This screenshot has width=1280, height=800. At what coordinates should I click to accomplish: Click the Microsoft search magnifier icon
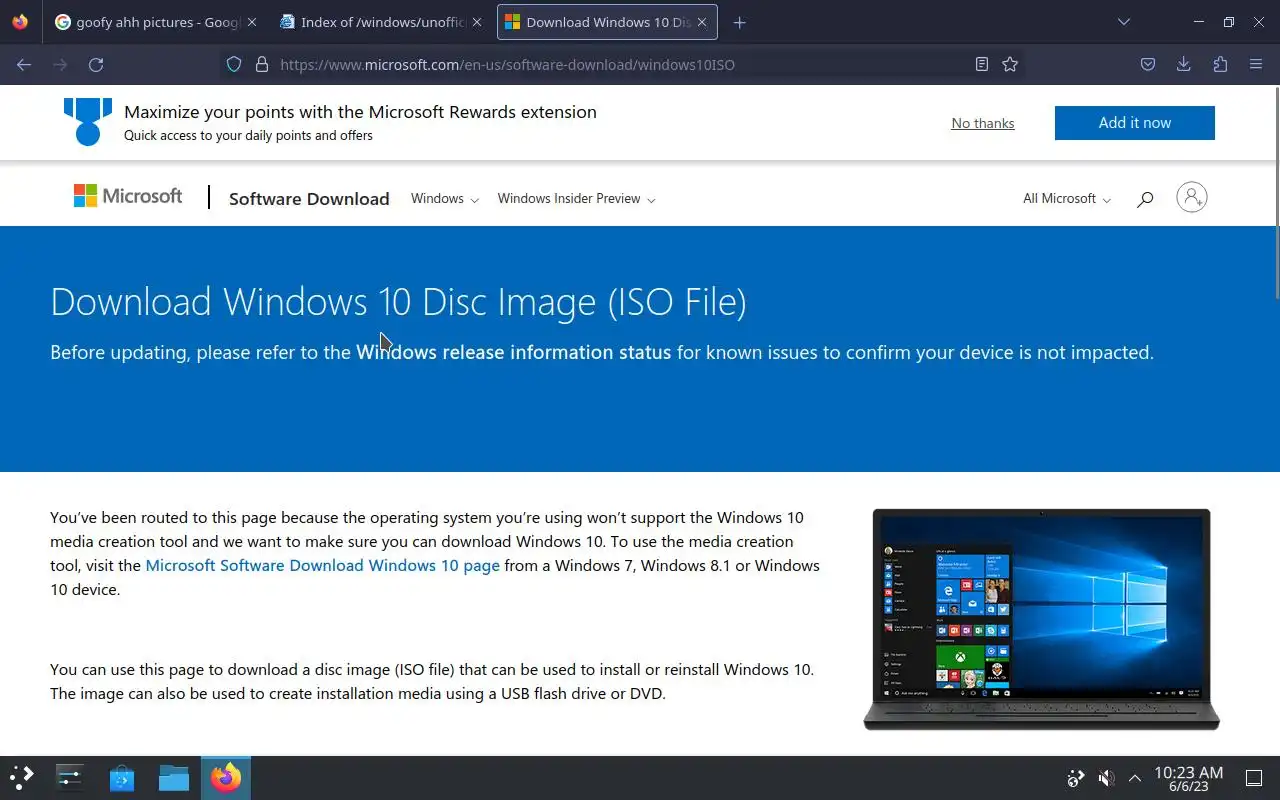coord(1145,199)
